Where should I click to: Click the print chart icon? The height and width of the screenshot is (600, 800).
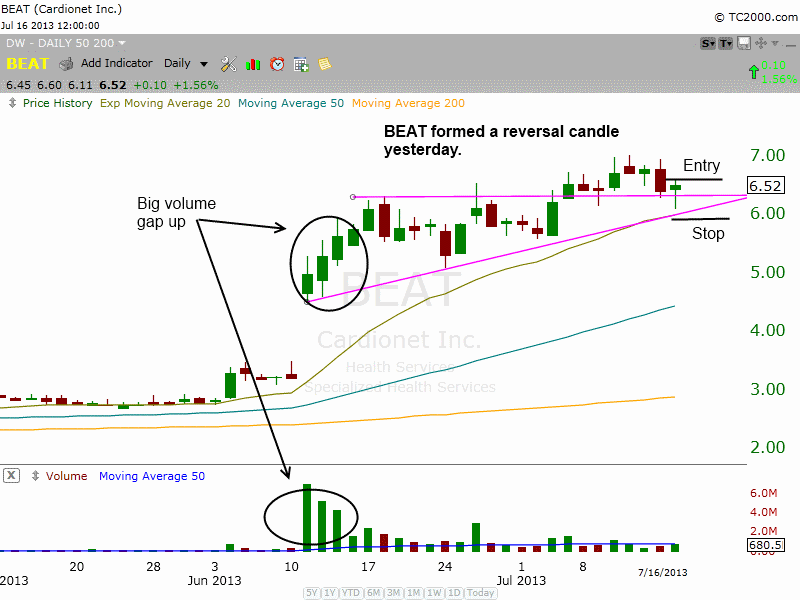(x=66, y=64)
